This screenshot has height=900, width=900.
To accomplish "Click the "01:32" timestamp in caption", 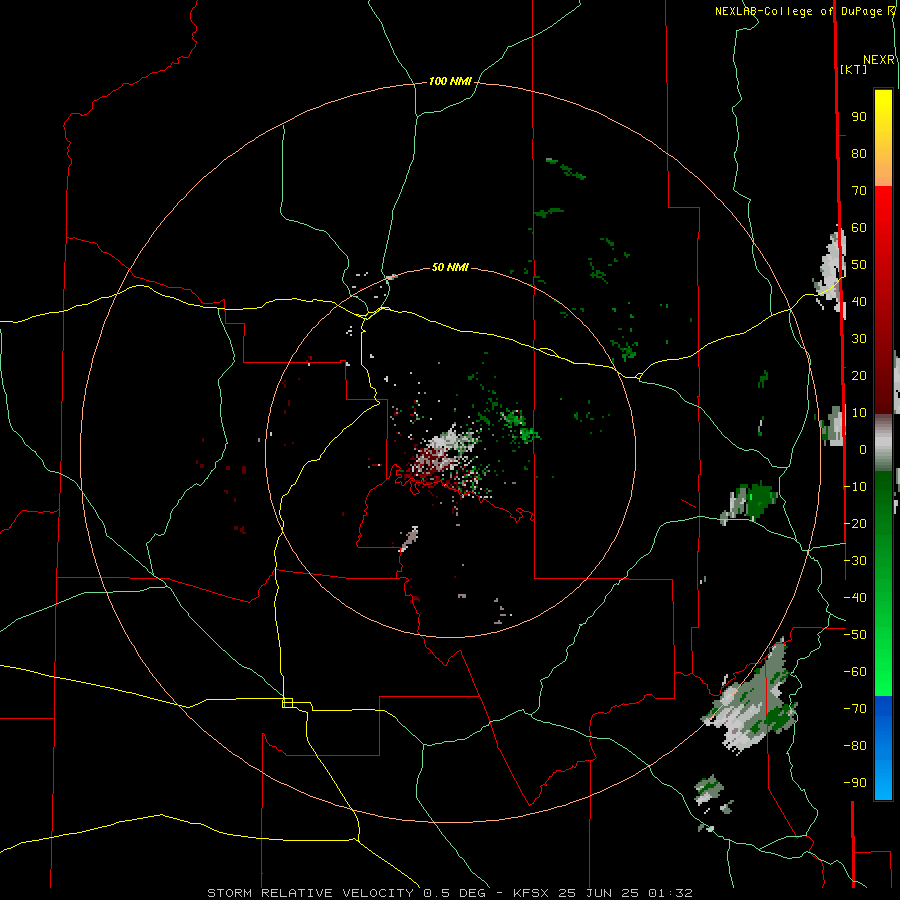I will point(670,893).
